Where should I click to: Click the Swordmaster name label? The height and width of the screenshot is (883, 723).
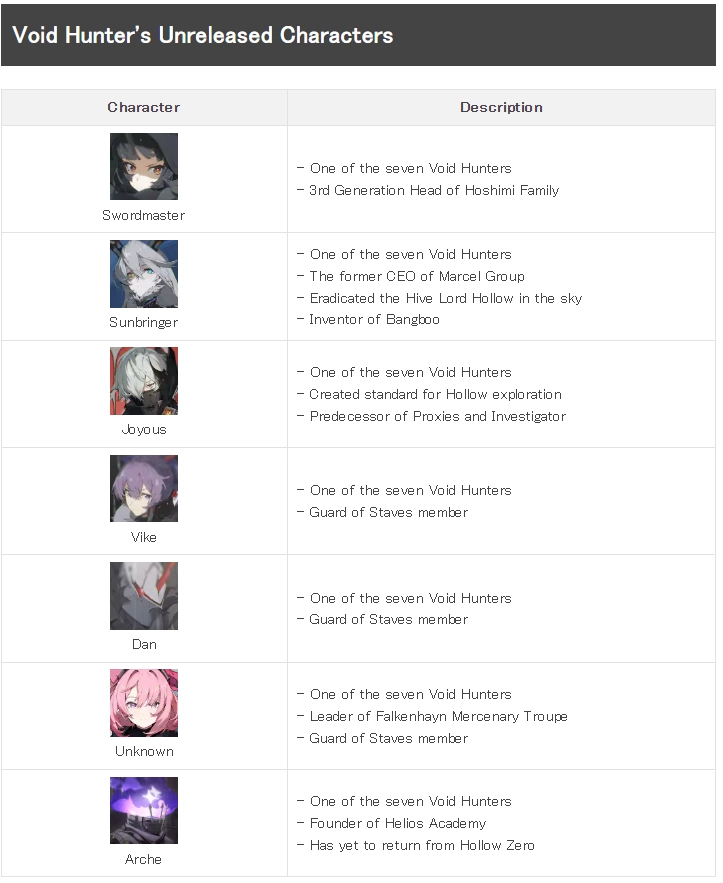tap(144, 215)
